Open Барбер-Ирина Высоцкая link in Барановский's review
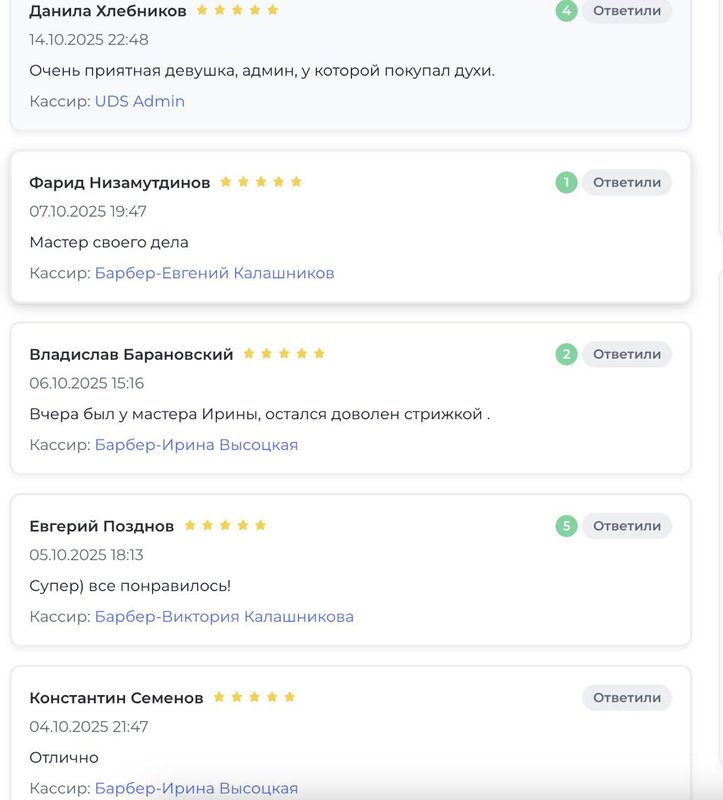The image size is (723, 800). (x=196, y=445)
